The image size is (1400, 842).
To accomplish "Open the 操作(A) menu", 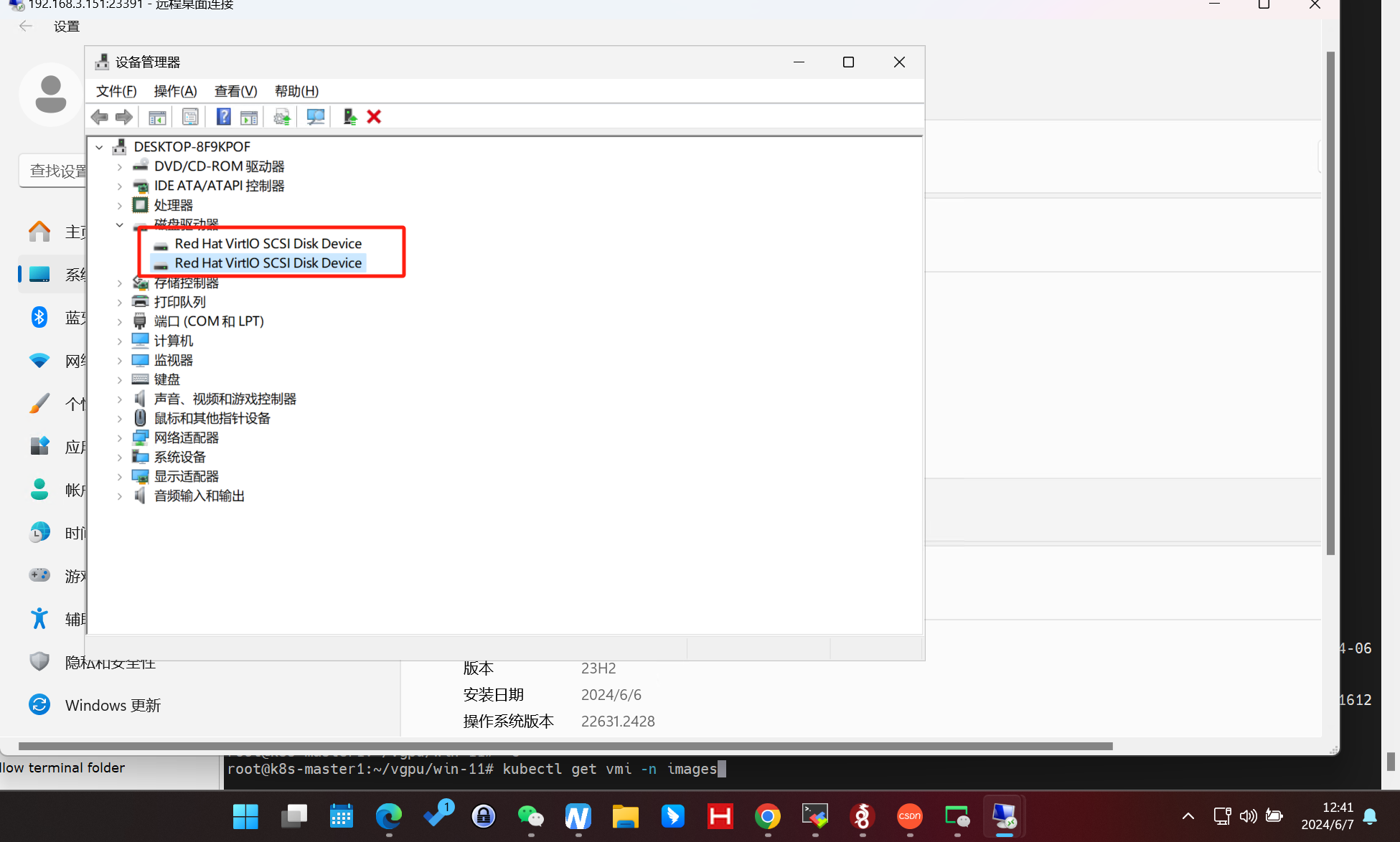I will [x=175, y=91].
